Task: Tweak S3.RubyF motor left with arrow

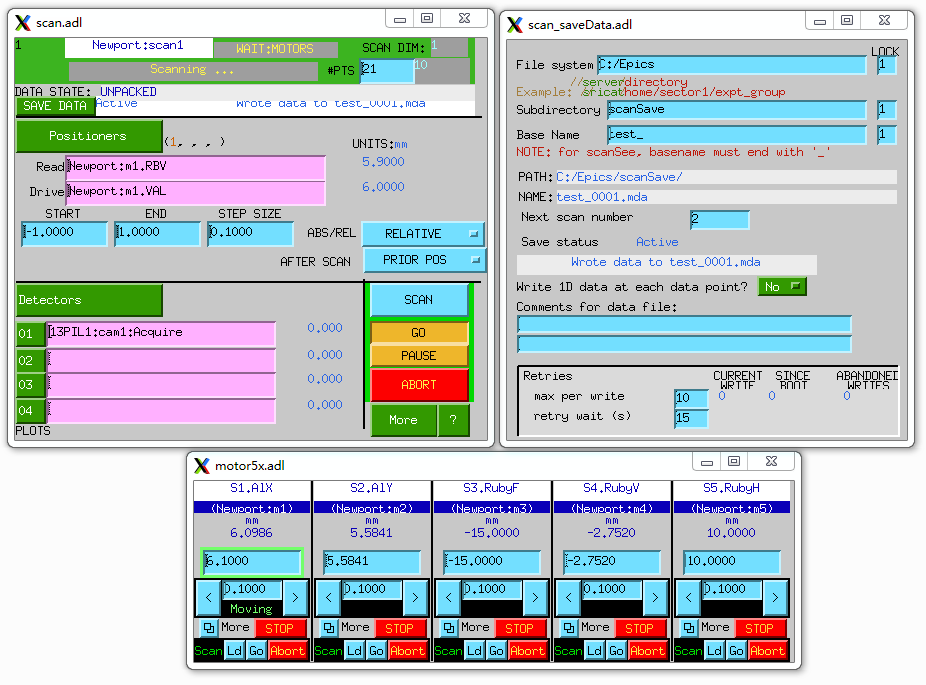Action: [x=448, y=598]
